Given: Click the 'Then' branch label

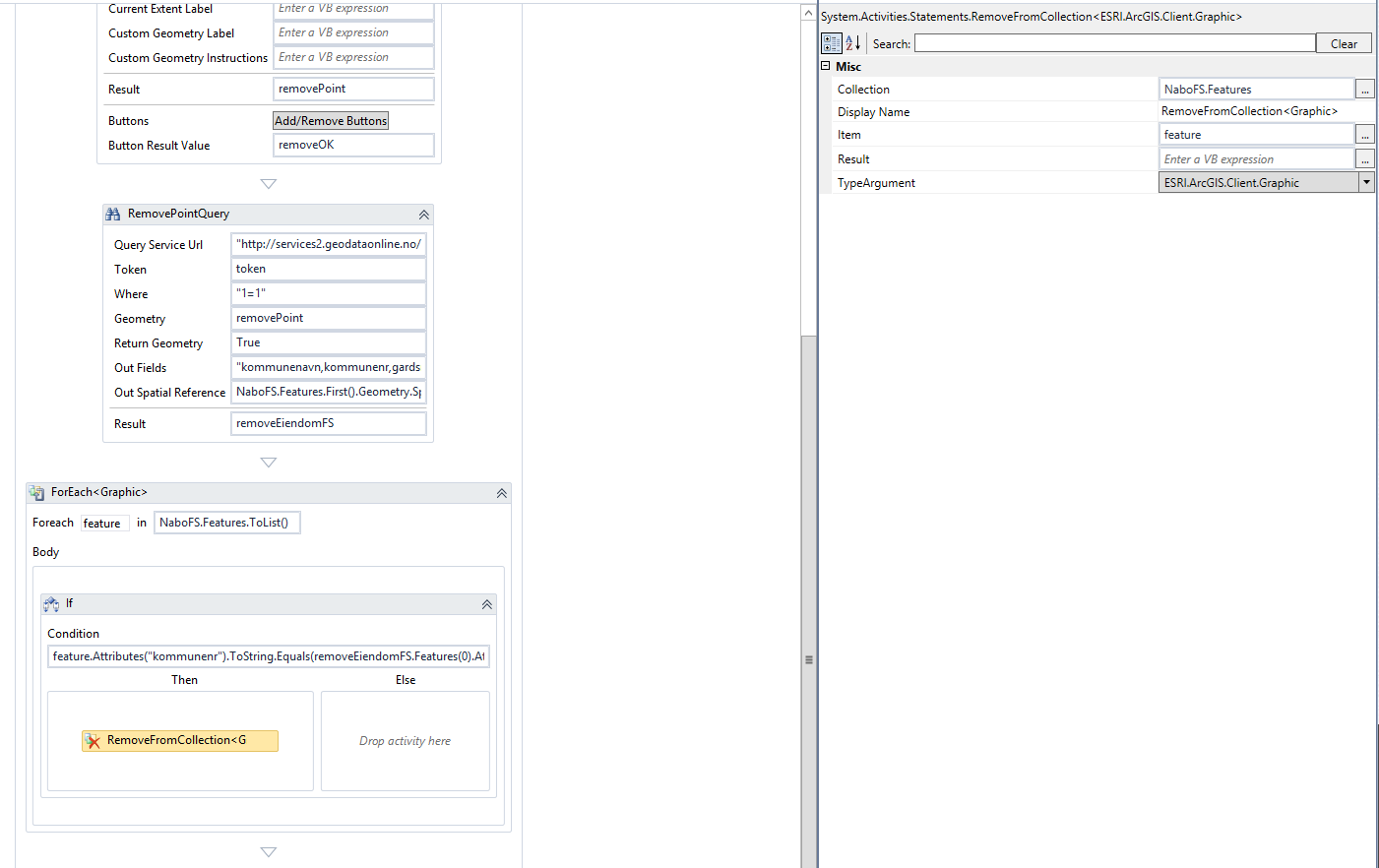Looking at the screenshot, I should (x=184, y=680).
